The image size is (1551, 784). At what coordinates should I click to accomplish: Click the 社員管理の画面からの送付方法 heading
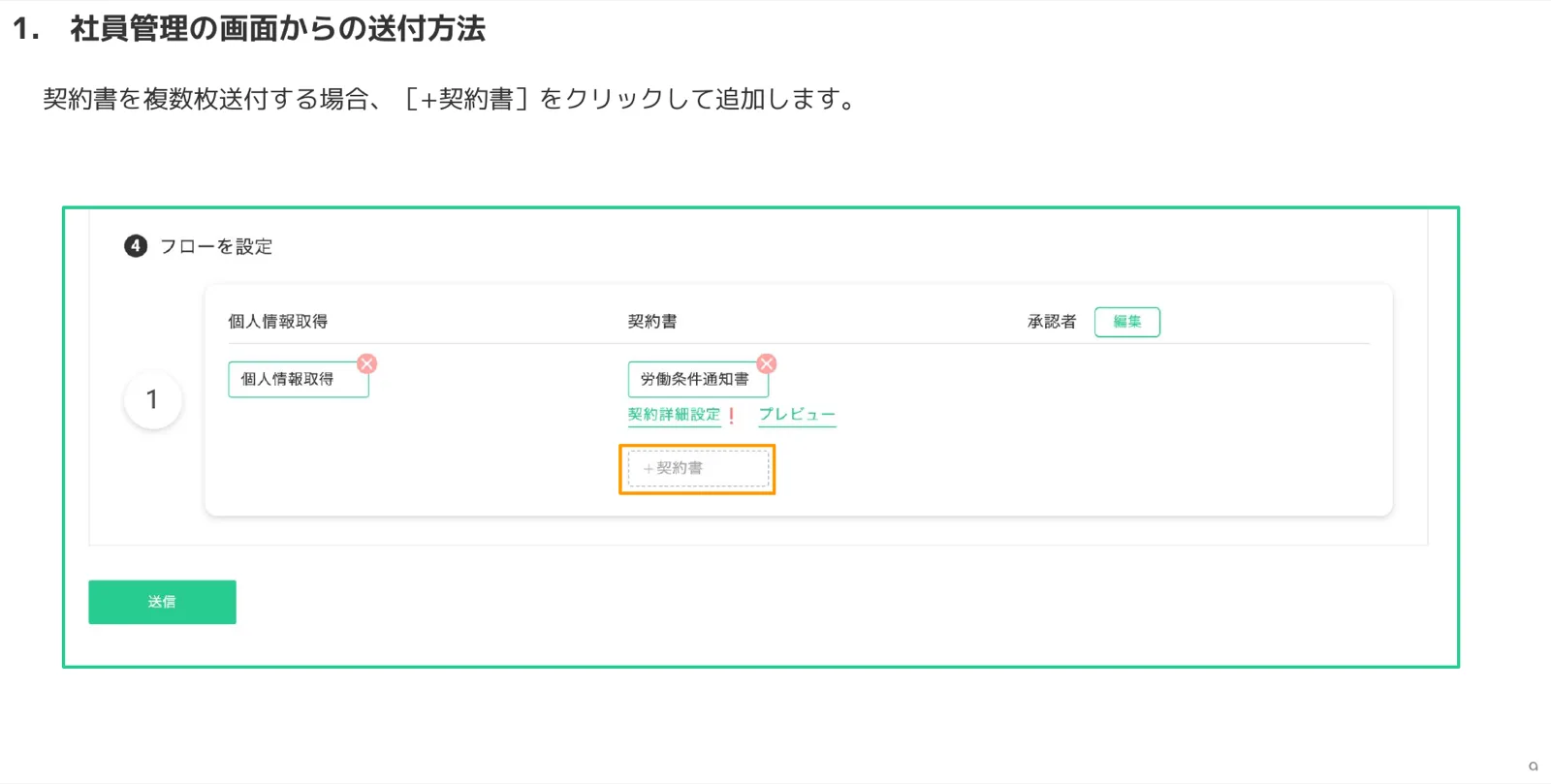[277, 28]
